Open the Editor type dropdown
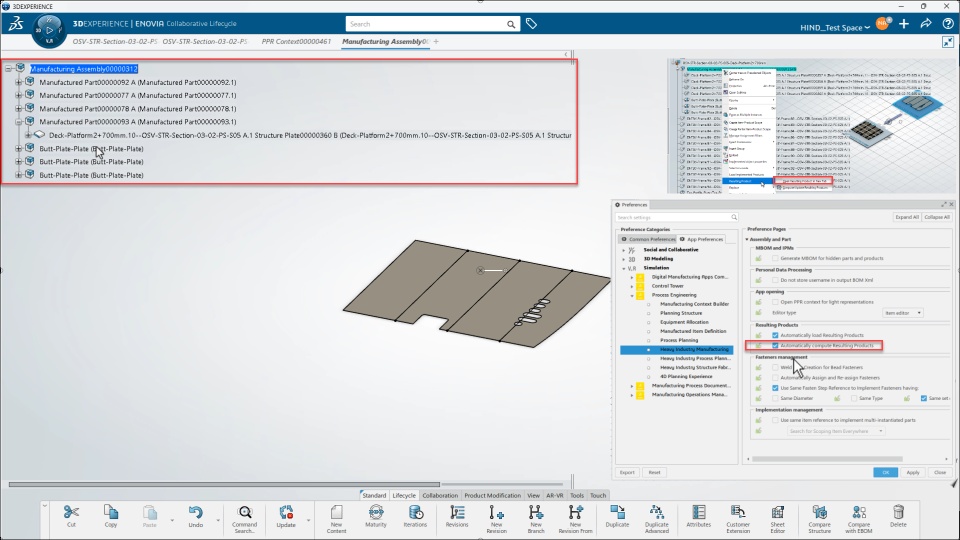 [x=902, y=313]
